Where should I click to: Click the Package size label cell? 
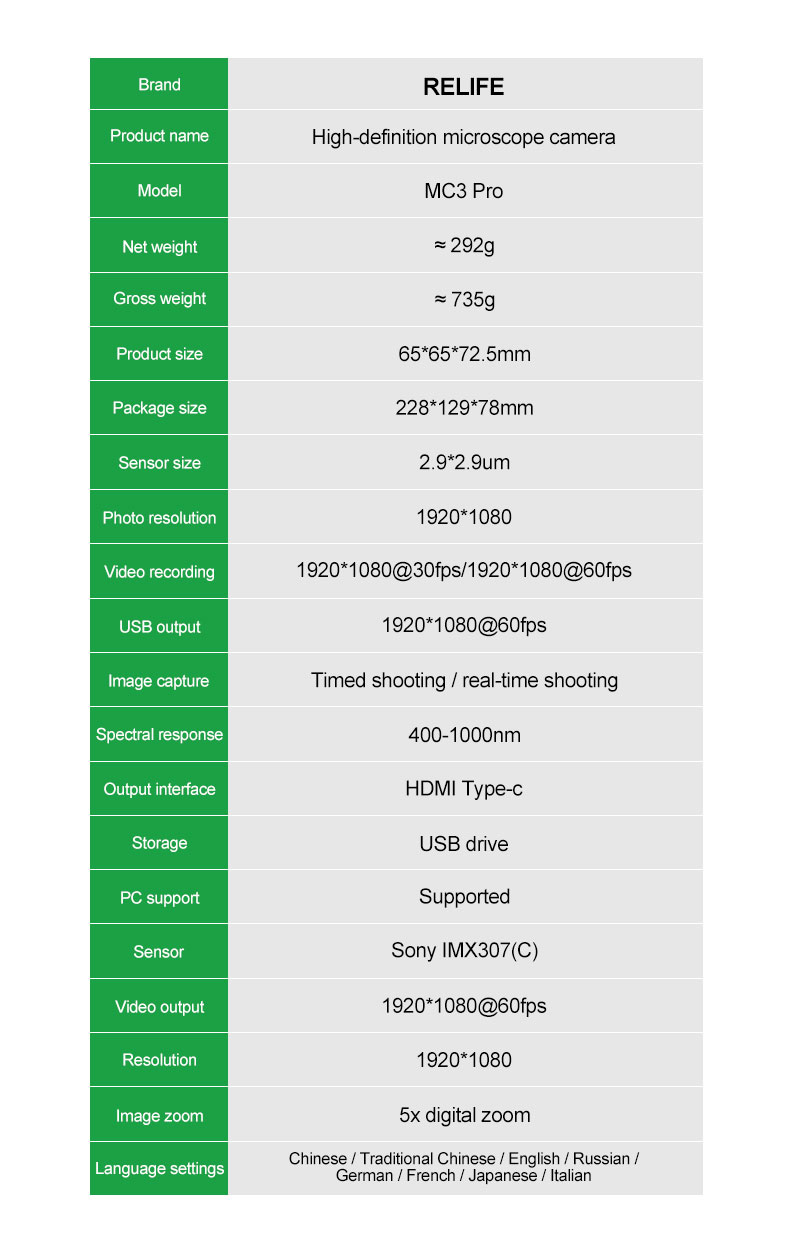[x=159, y=408]
